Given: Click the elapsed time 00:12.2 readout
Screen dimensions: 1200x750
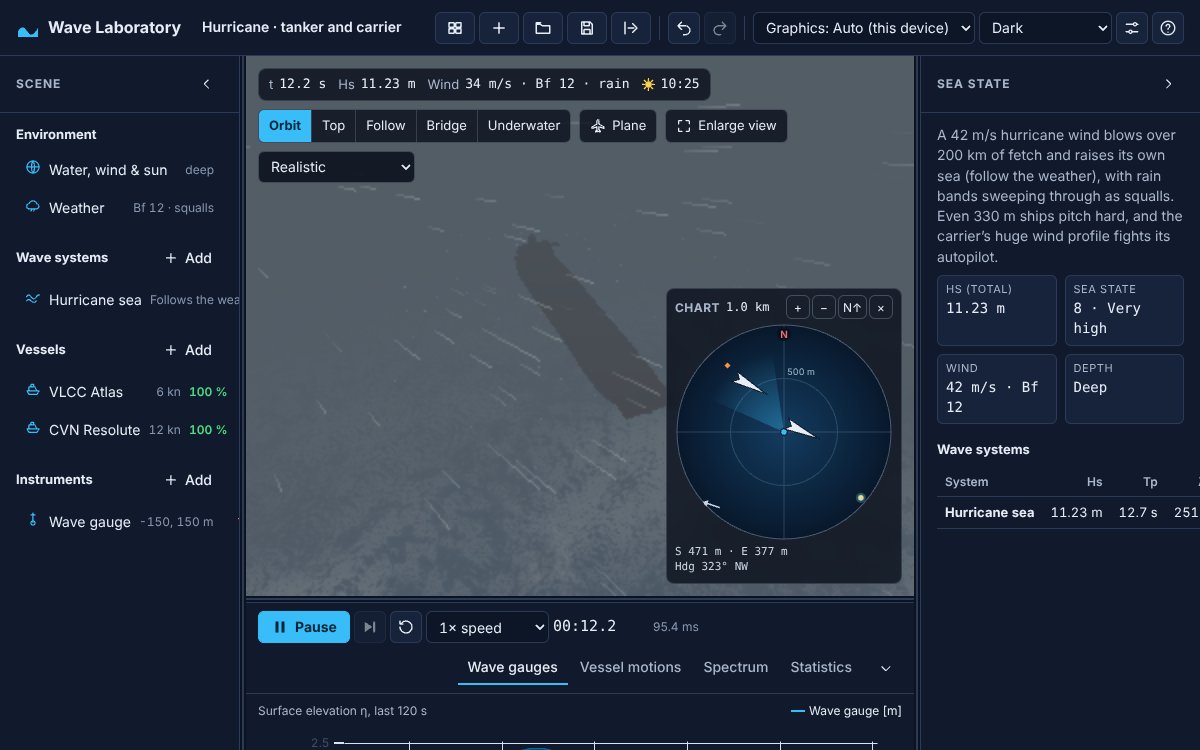Looking at the screenshot, I should click(x=585, y=627).
